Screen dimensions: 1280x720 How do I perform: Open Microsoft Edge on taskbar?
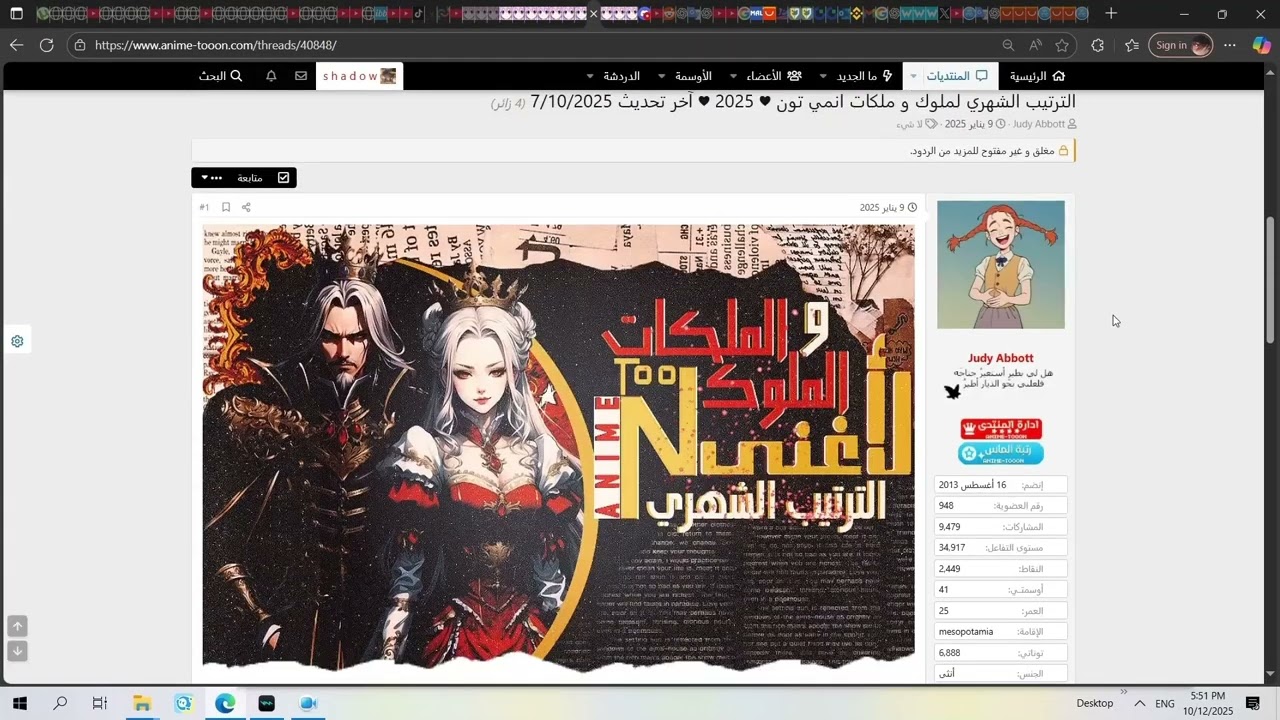click(x=225, y=703)
